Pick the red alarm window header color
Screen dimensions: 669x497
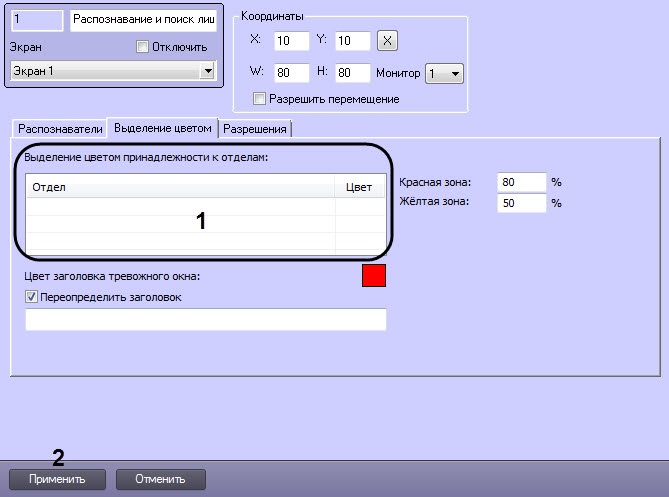click(x=374, y=276)
